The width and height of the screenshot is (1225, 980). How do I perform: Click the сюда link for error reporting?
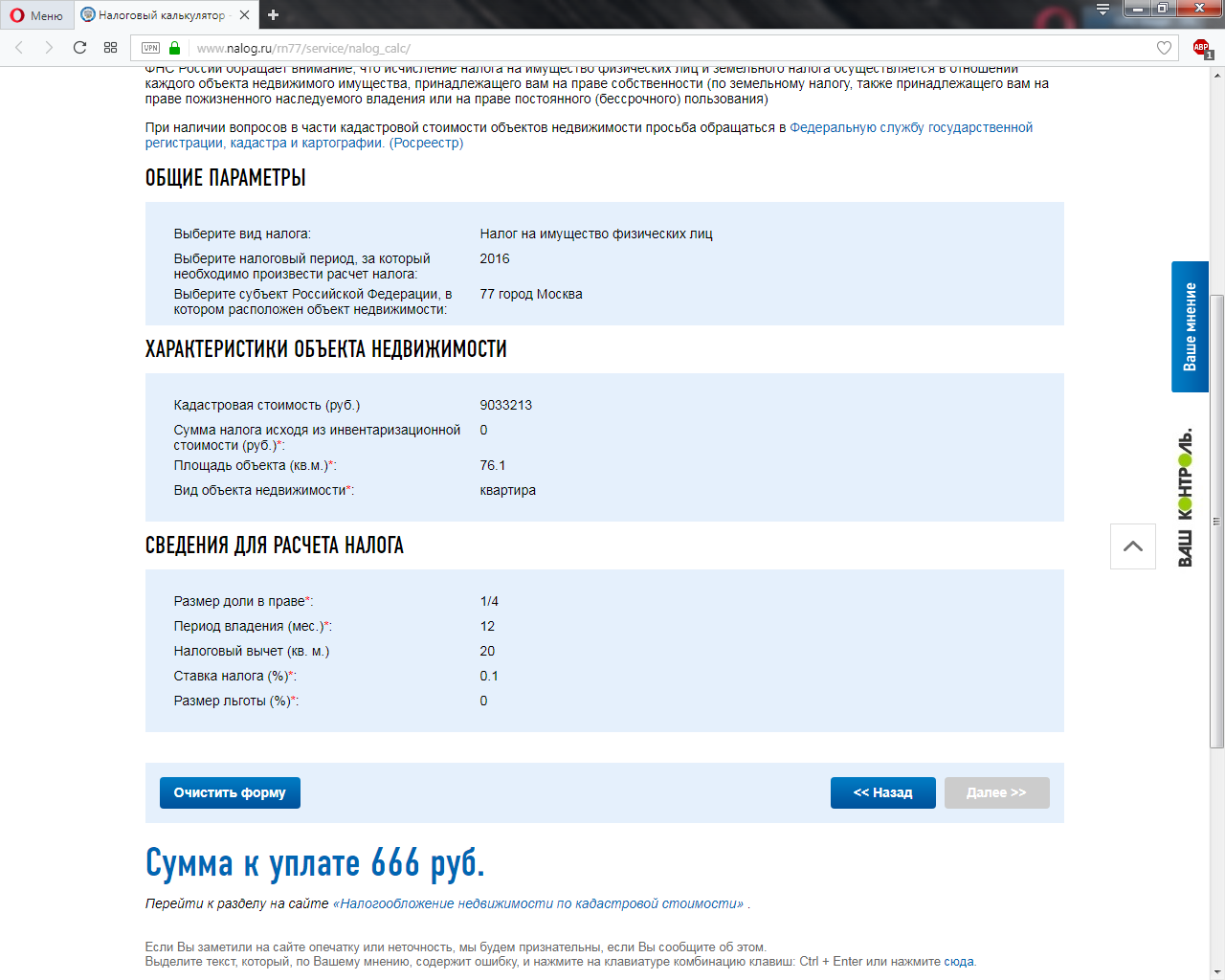[958, 962]
